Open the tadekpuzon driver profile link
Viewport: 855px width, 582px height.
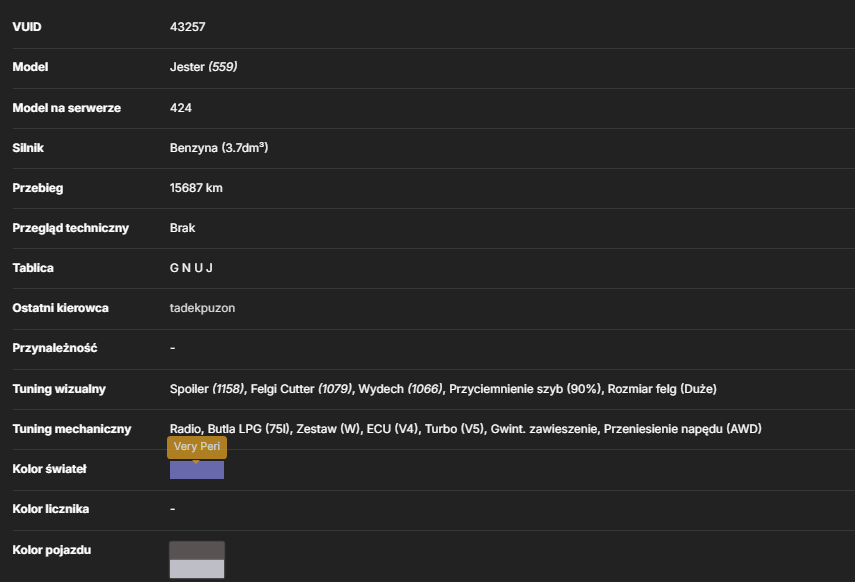202,308
